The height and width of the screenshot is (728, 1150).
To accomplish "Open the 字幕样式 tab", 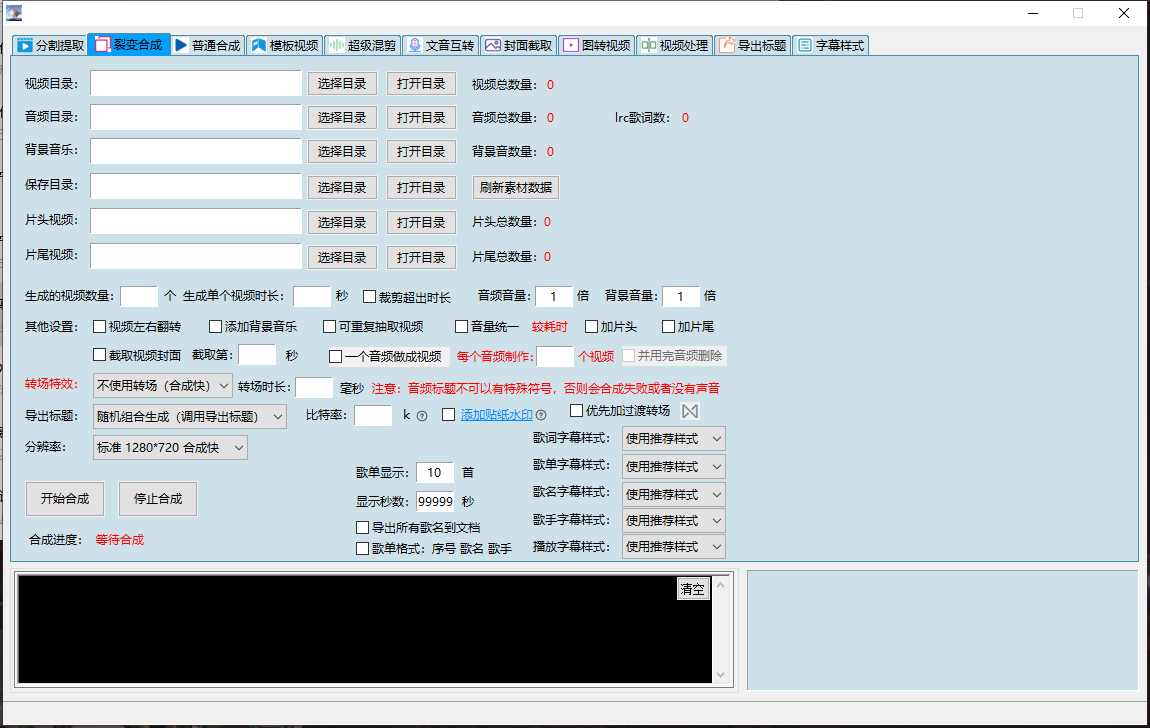I will (830, 45).
